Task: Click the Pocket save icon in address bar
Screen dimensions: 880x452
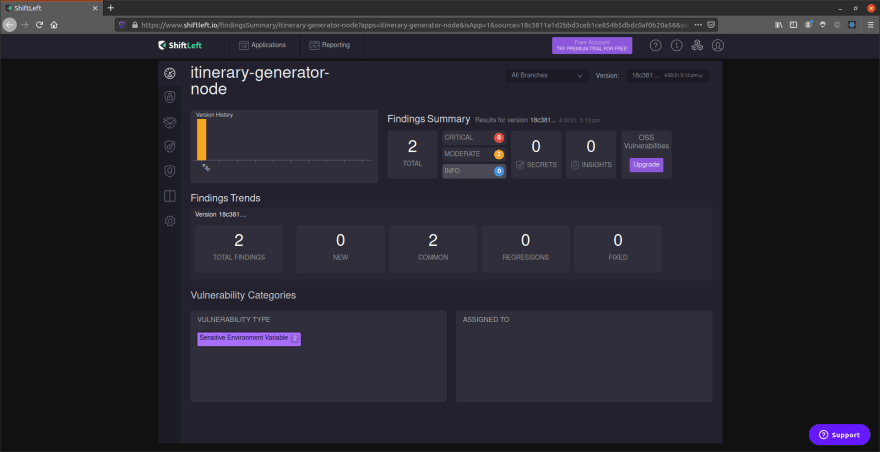Action: pos(711,25)
